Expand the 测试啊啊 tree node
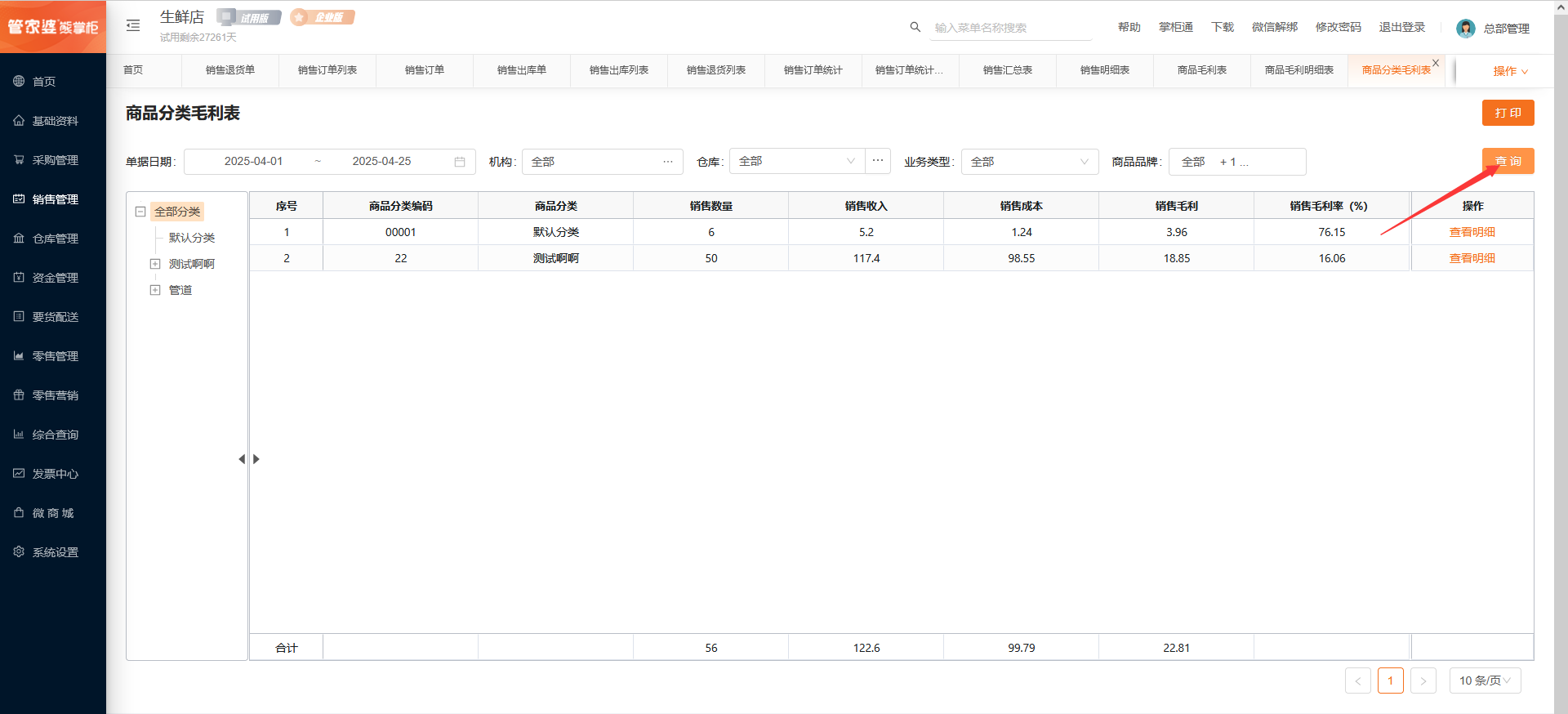1568x714 pixels. [155, 264]
